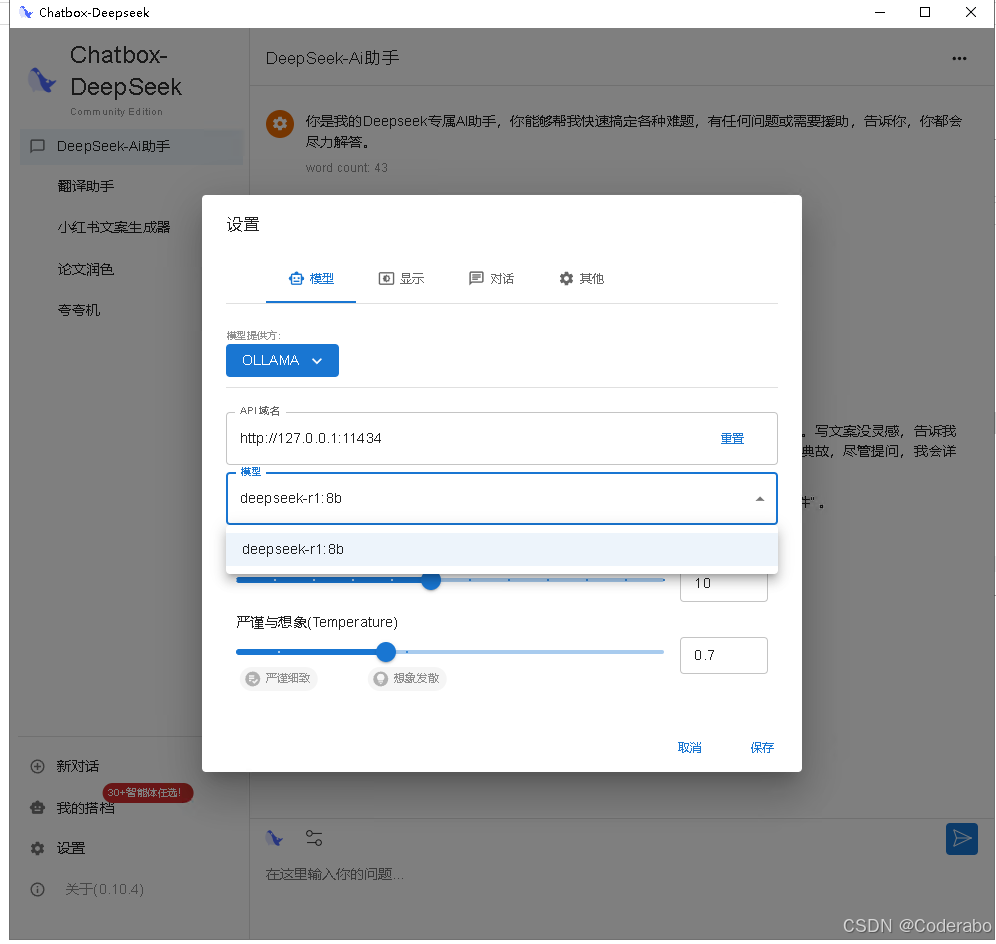Viewport: 996px width, 944px height.
Task: Select deepseek-r1:8b from the dropdown list
Action: point(502,550)
